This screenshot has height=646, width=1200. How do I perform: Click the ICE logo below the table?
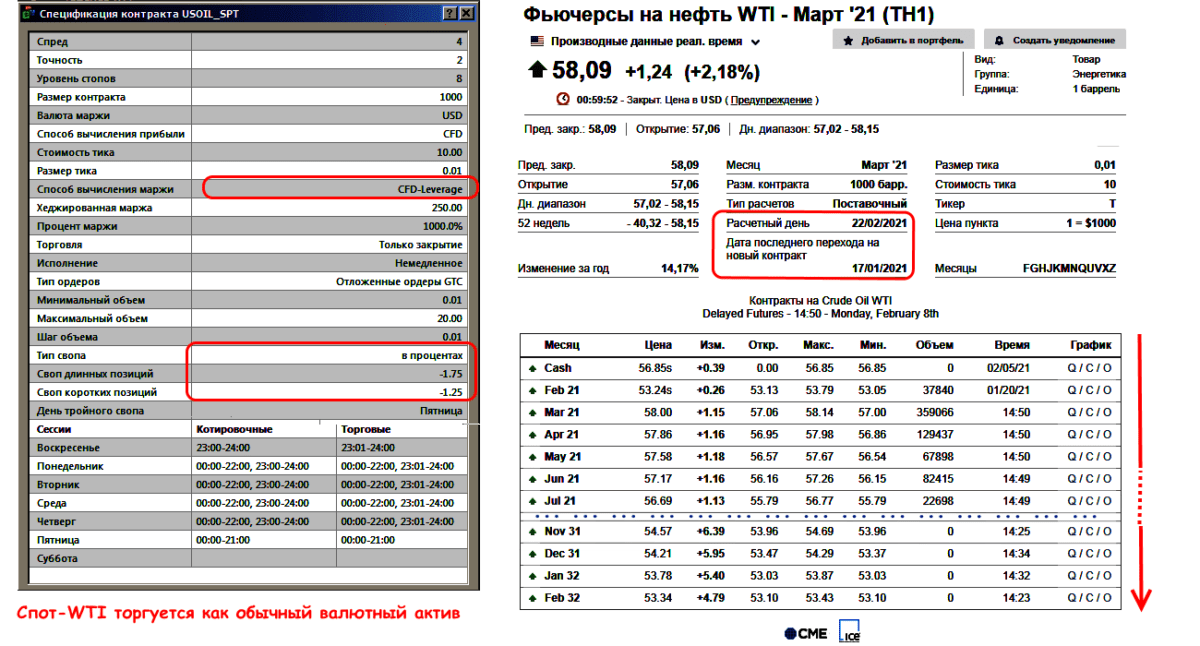click(x=851, y=633)
